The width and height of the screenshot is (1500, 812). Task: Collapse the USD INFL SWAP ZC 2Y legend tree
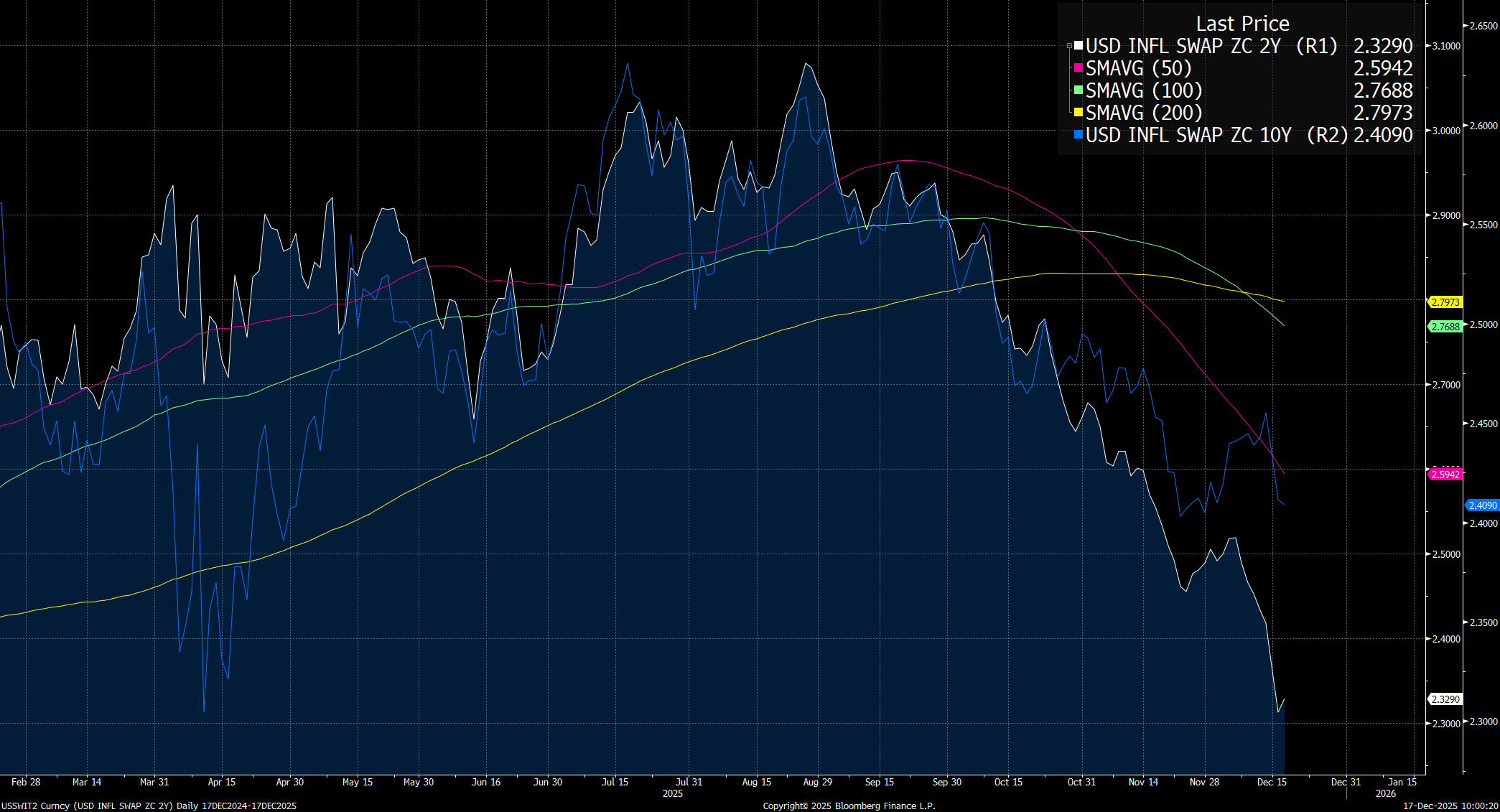1069,46
